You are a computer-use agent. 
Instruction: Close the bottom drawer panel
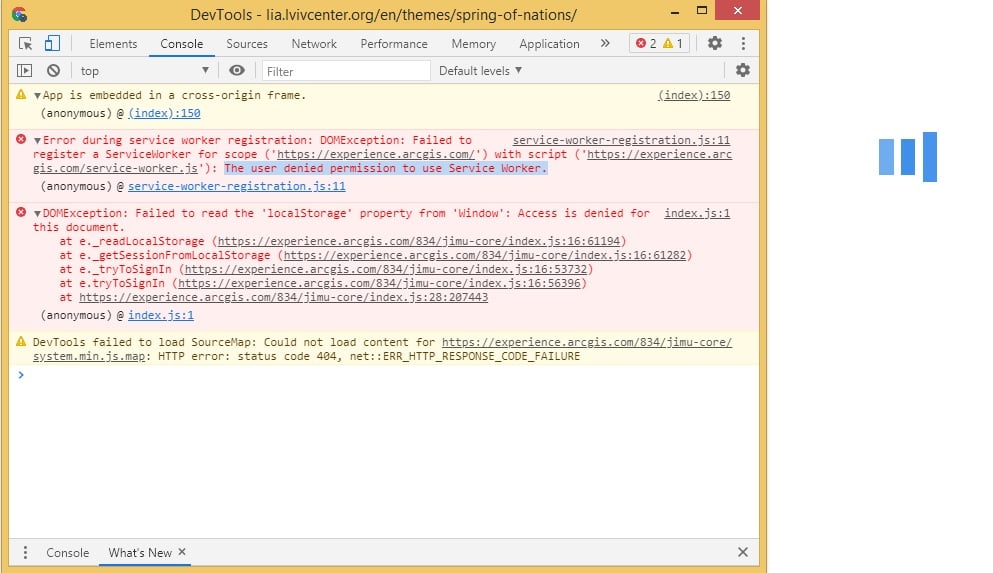point(743,552)
